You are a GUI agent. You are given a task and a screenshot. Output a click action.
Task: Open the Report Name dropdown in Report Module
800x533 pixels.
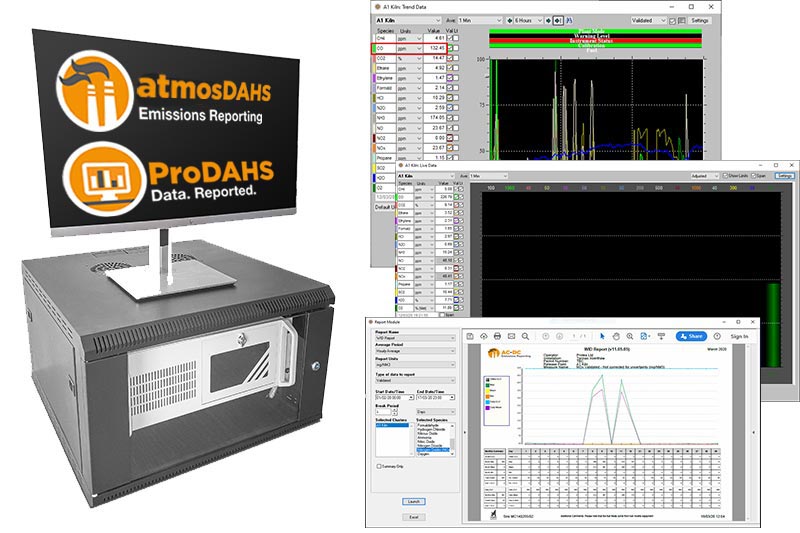tap(415, 338)
